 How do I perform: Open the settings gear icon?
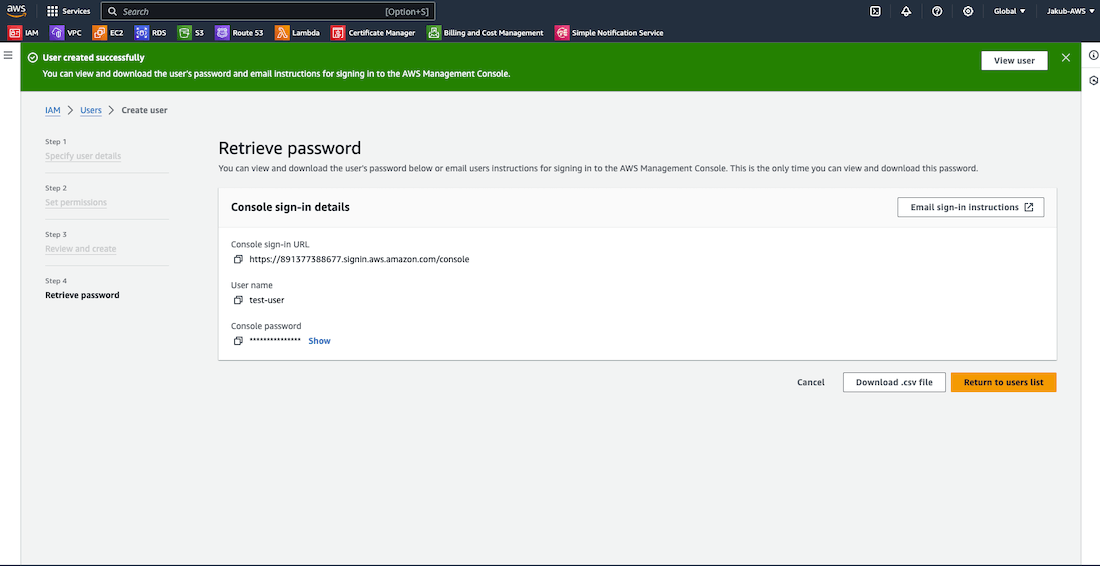(x=968, y=11)
